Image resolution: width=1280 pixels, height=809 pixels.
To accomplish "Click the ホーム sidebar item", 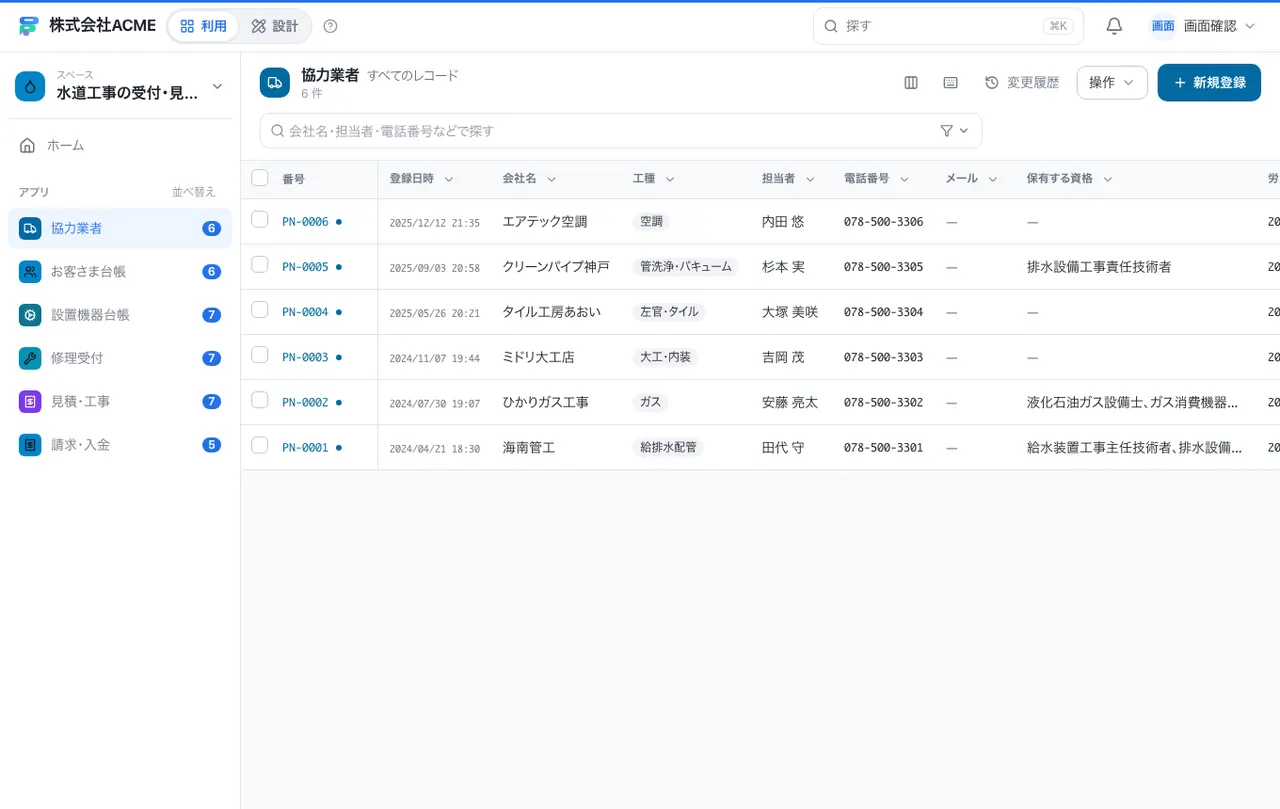I will 120,145.
